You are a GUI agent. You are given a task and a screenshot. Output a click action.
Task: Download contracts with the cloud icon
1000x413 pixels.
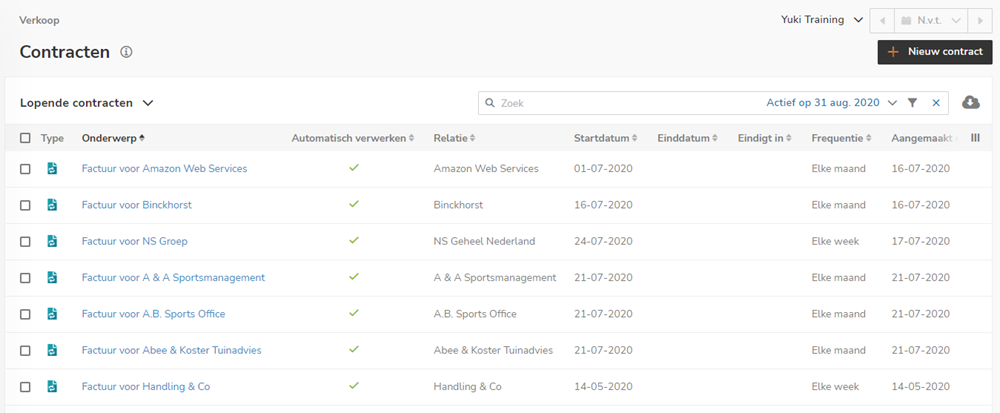tap(971, 103)
